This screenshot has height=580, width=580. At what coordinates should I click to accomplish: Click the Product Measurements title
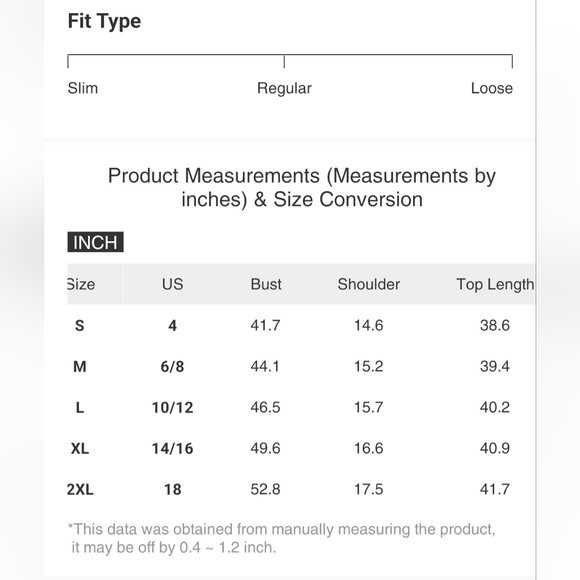click(x=302, y=188)
